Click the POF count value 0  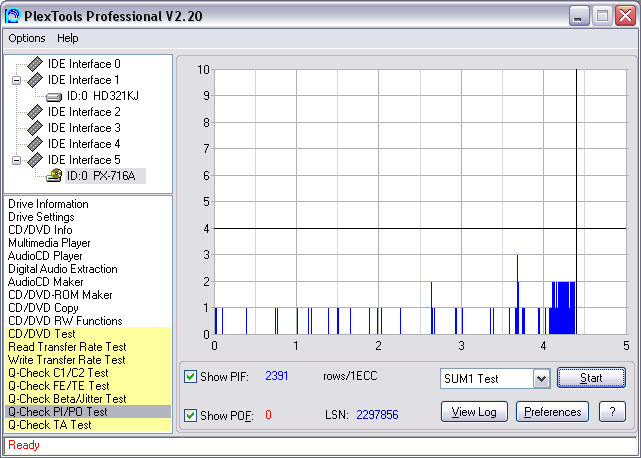(268, 415)
